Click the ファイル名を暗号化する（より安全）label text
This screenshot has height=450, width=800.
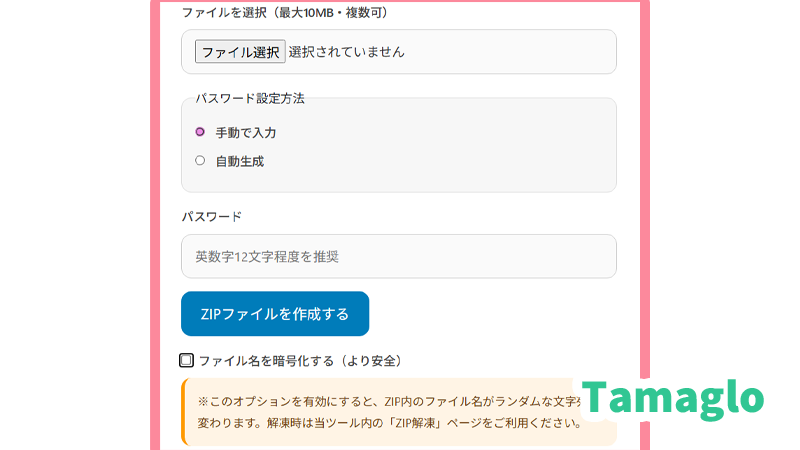point(300,360)
